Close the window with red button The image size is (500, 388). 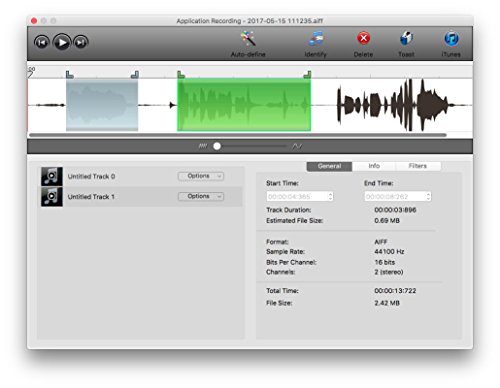[34, 21]
